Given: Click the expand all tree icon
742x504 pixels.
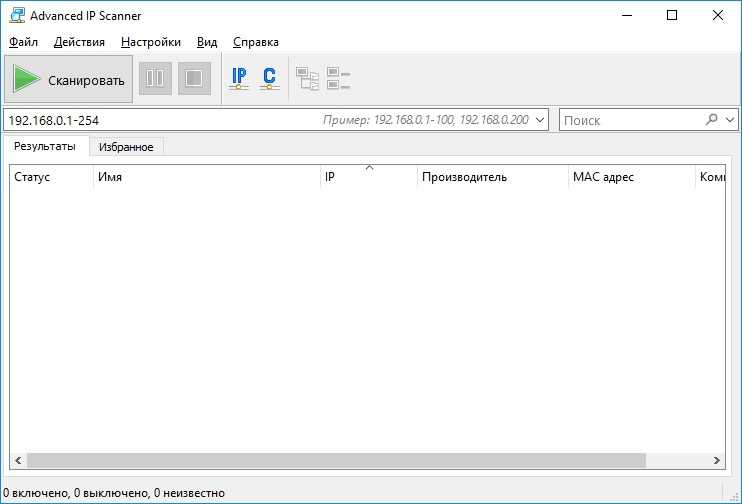Looking at the screenshot, I should [x=308, y=79].
